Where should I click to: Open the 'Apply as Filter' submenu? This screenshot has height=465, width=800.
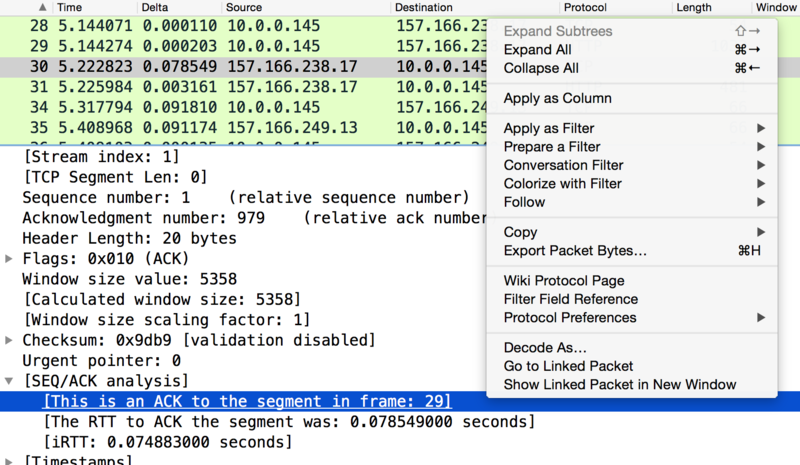[549, 129]
